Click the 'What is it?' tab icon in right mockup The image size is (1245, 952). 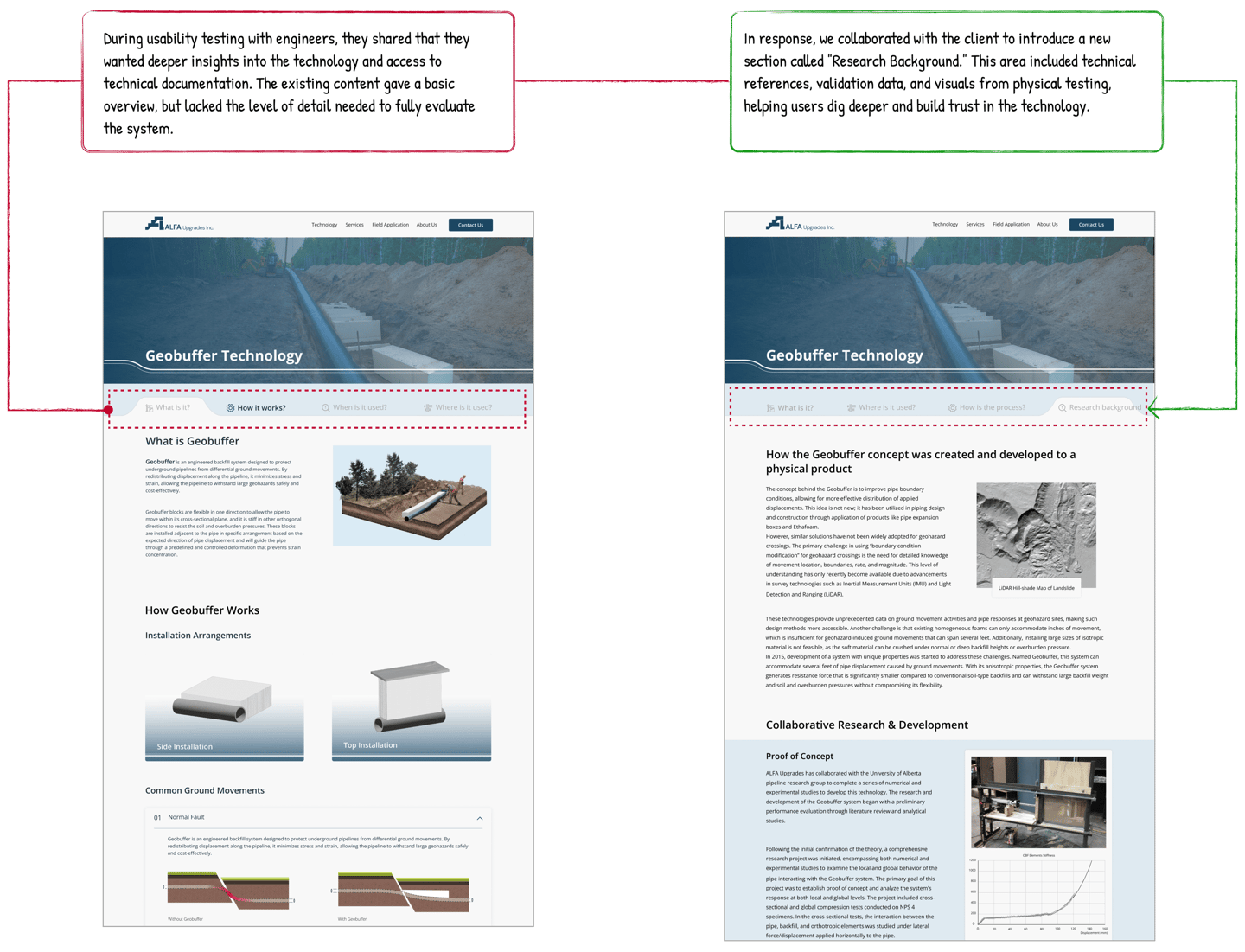point(770,408)
